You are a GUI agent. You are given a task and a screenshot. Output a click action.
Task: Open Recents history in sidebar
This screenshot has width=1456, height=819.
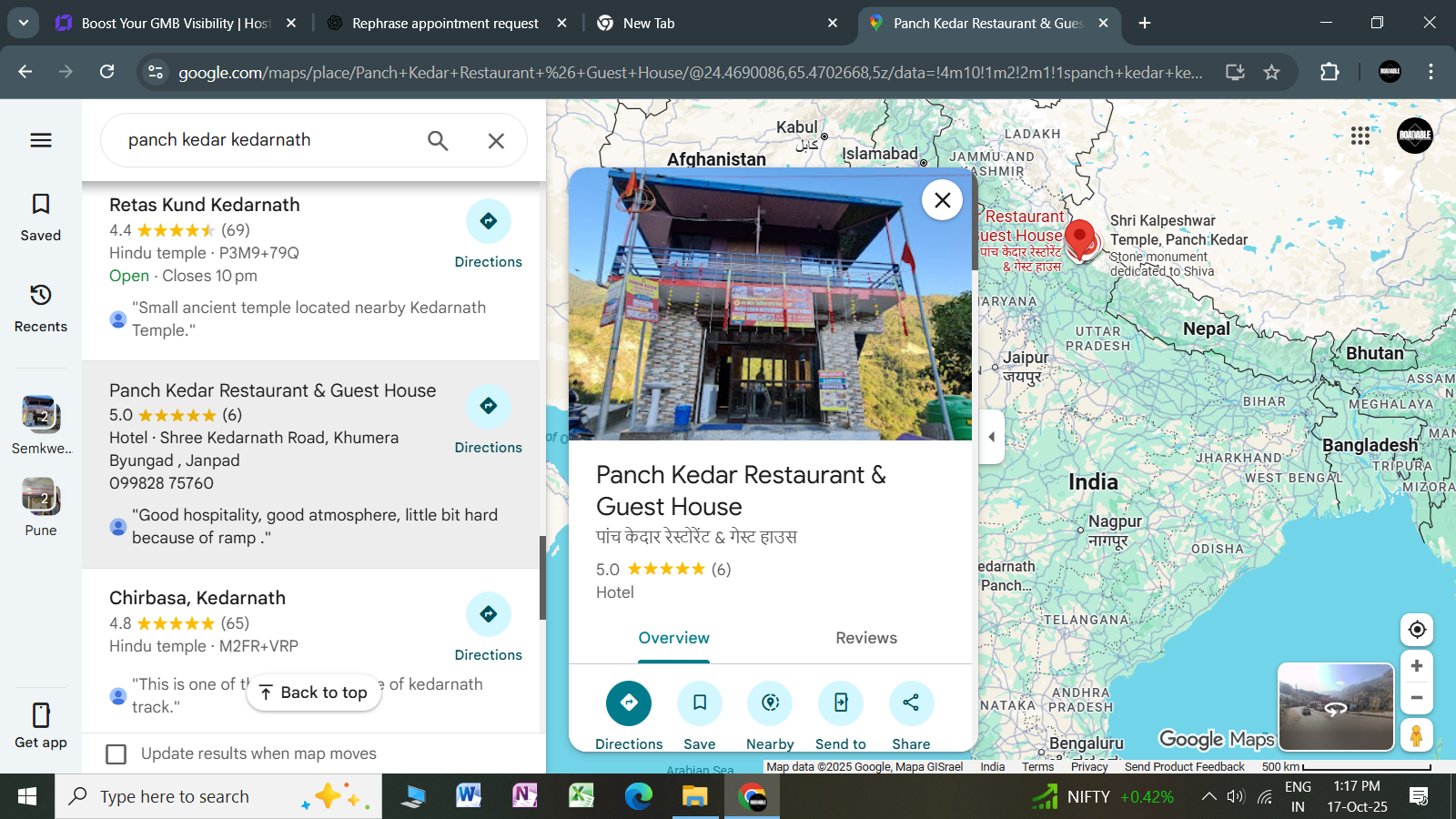click(41, 308)
